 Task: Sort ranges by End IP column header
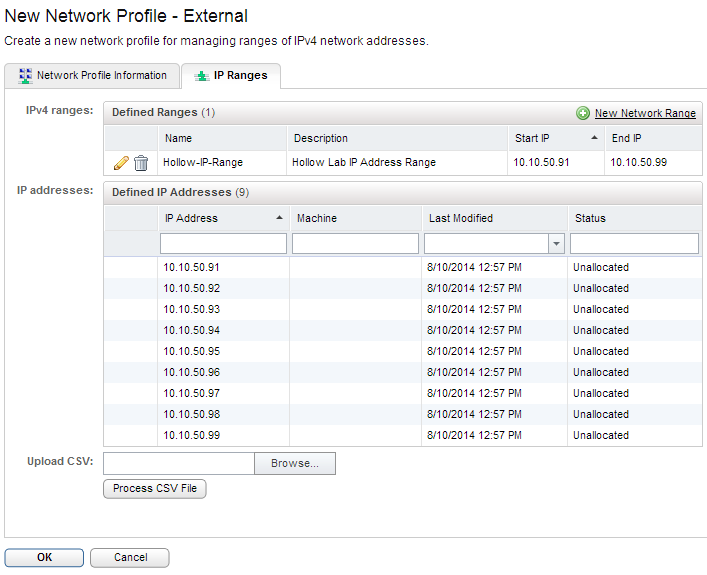click(x=627, y=138)
